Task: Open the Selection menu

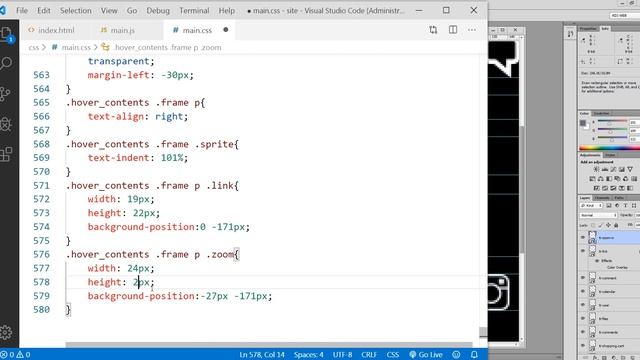Action: [x=76, y=11]
